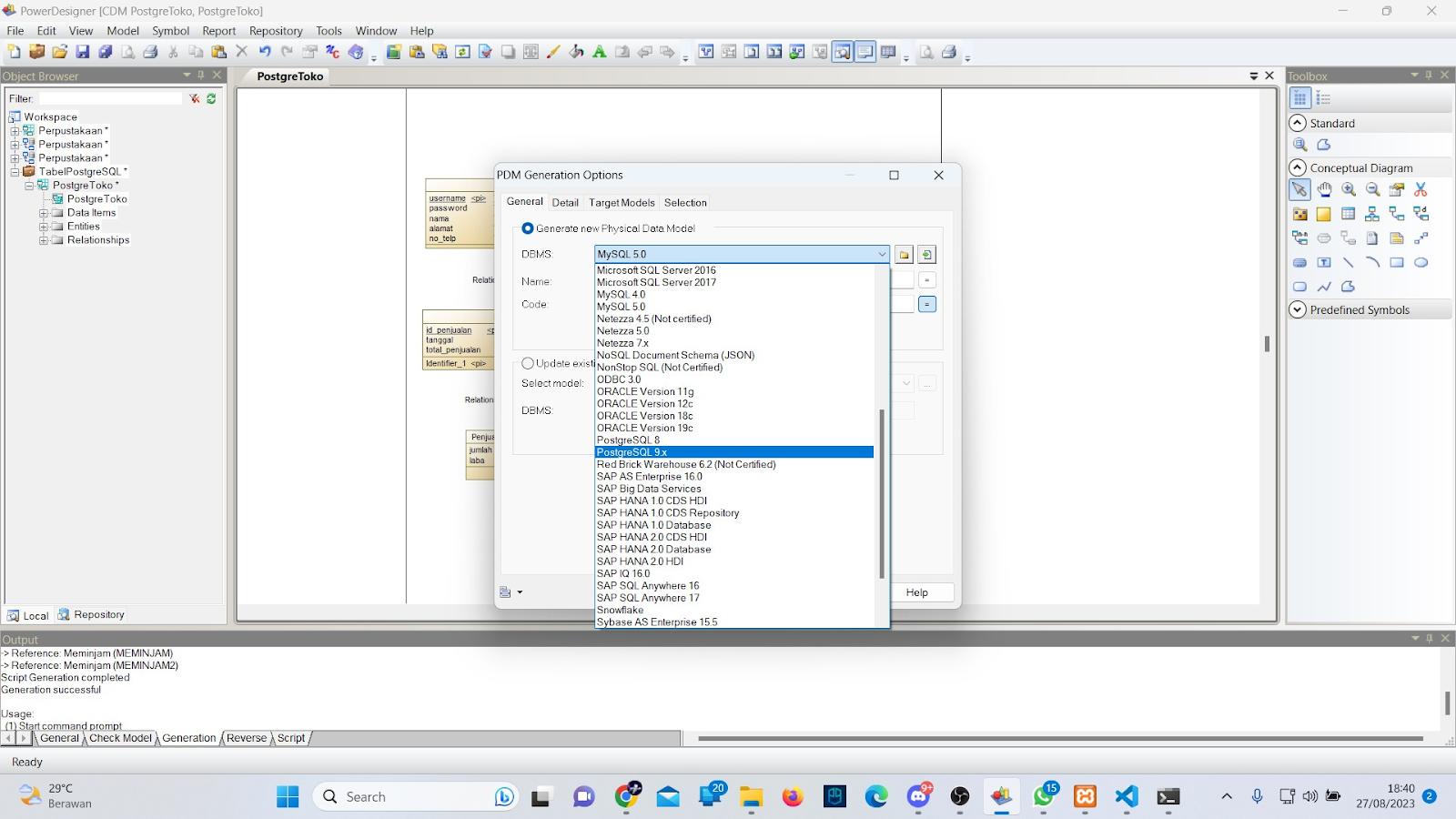
Task: Collapse the Conceptual Diagram toolbox section
Action: click(1299, 167)
